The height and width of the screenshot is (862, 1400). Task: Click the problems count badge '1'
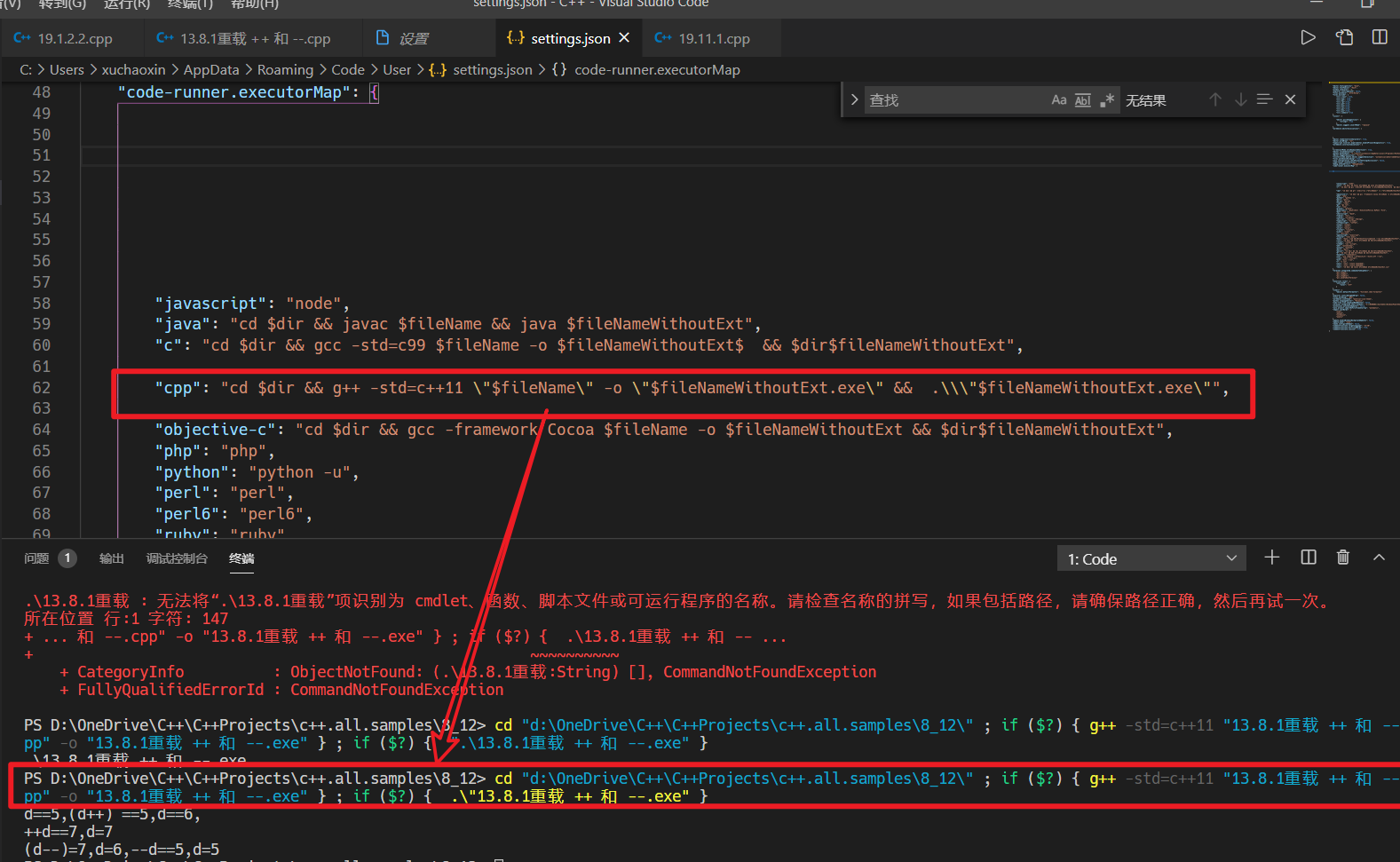click(x=67, y=558)
